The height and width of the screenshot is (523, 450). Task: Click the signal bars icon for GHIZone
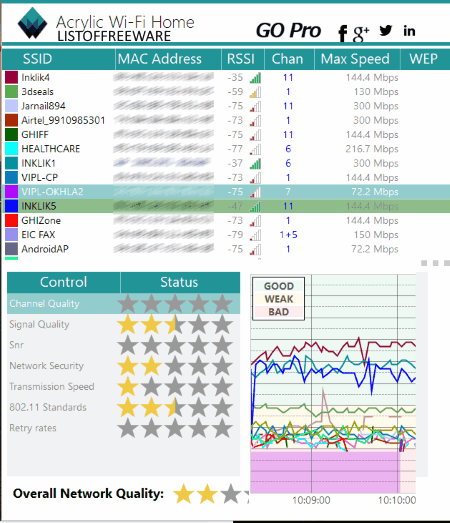point(256,221)
